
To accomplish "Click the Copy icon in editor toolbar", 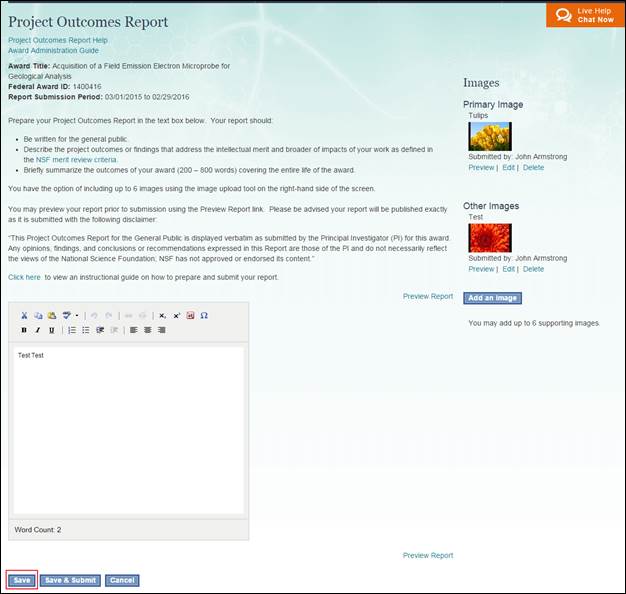I will 38,315.
